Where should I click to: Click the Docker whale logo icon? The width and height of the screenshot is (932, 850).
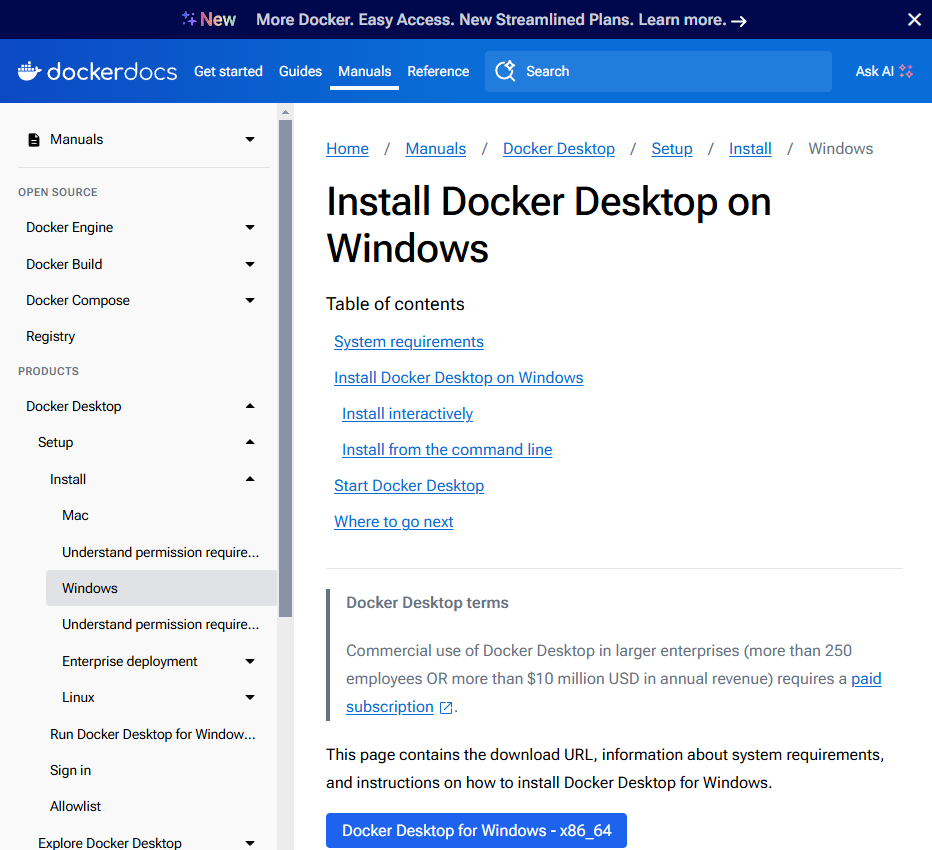click(x=29, y=71)
